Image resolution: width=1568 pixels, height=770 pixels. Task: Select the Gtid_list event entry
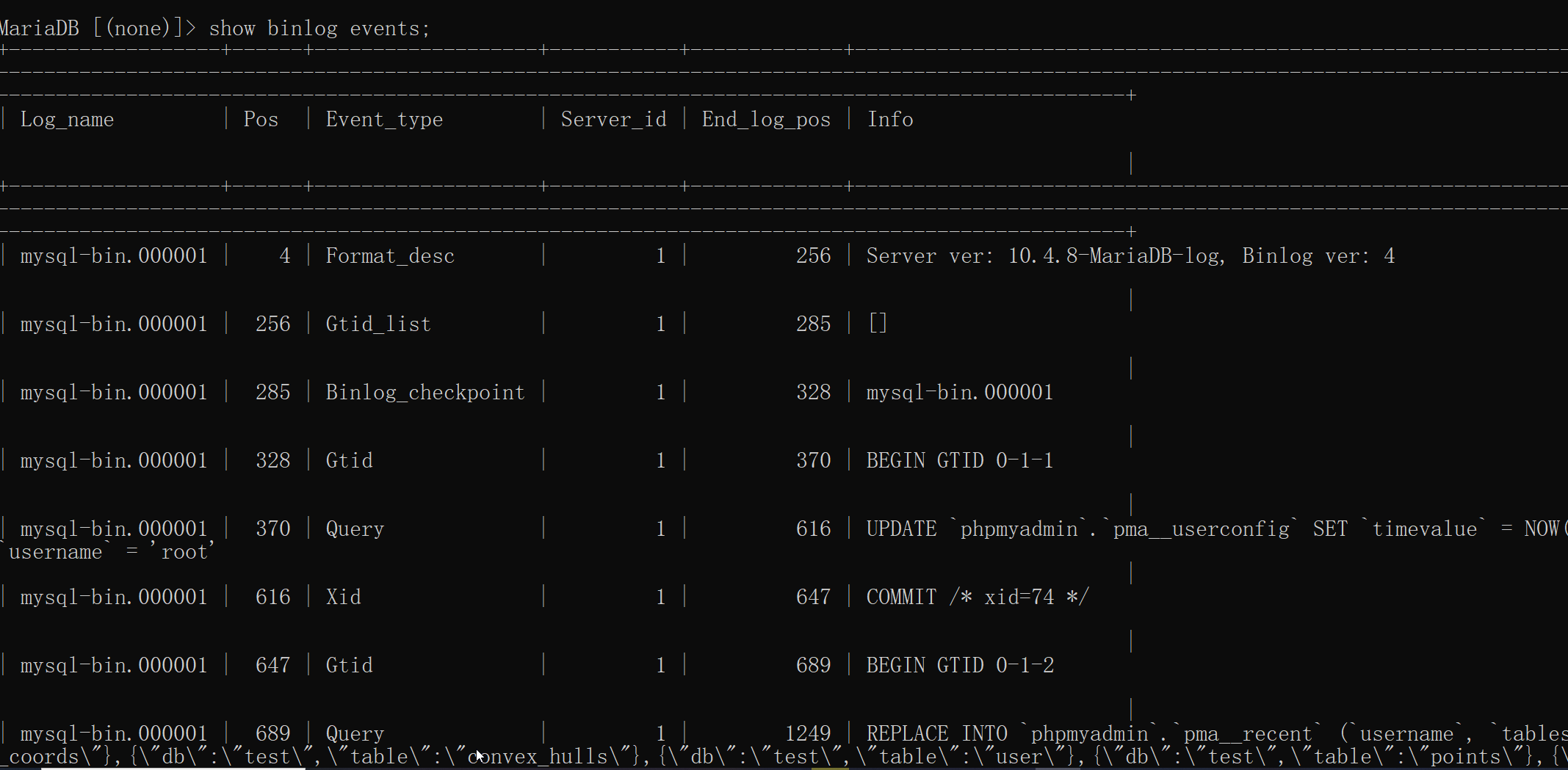(377, 323)
